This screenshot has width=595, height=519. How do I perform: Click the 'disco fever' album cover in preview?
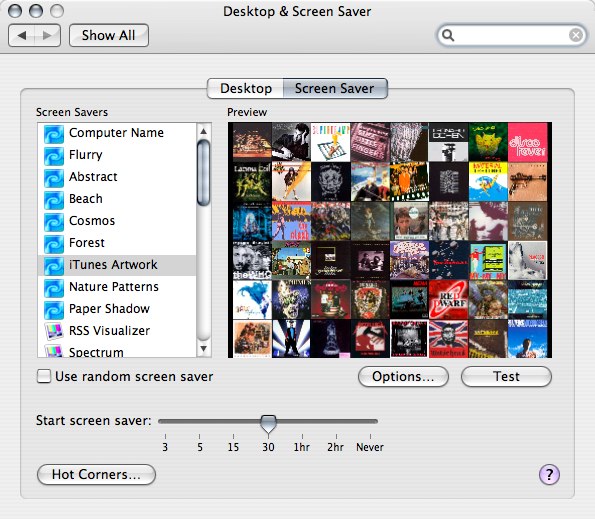click(527, 142)
